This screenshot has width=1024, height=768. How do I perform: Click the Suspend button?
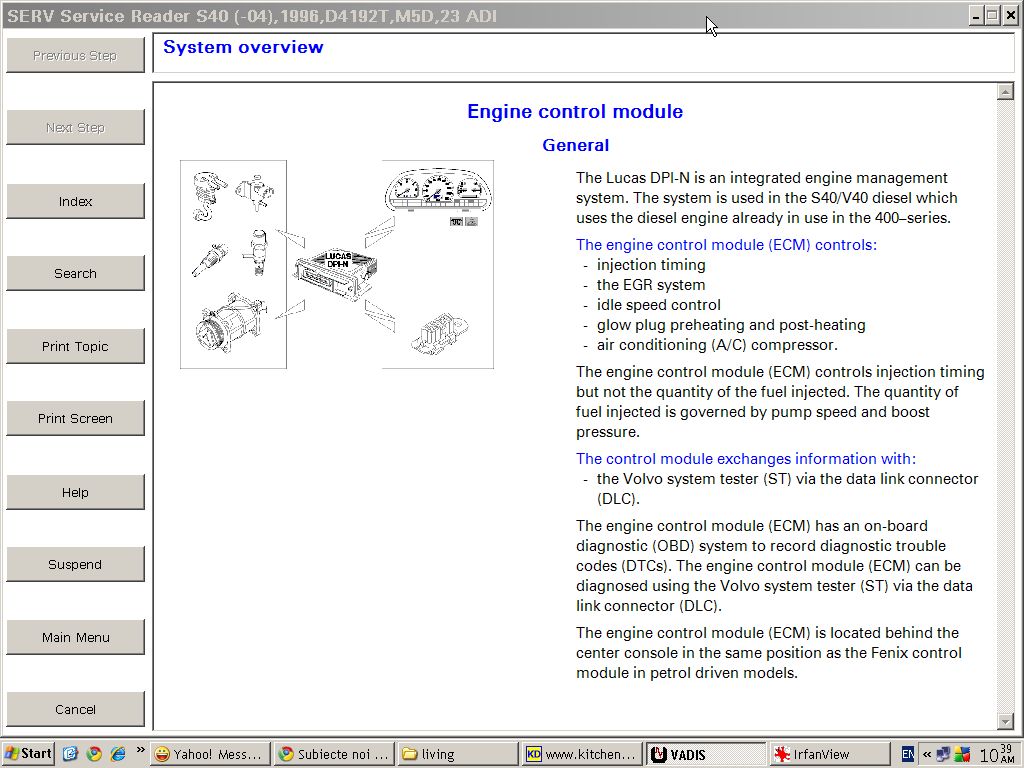[x=75, y=564]
